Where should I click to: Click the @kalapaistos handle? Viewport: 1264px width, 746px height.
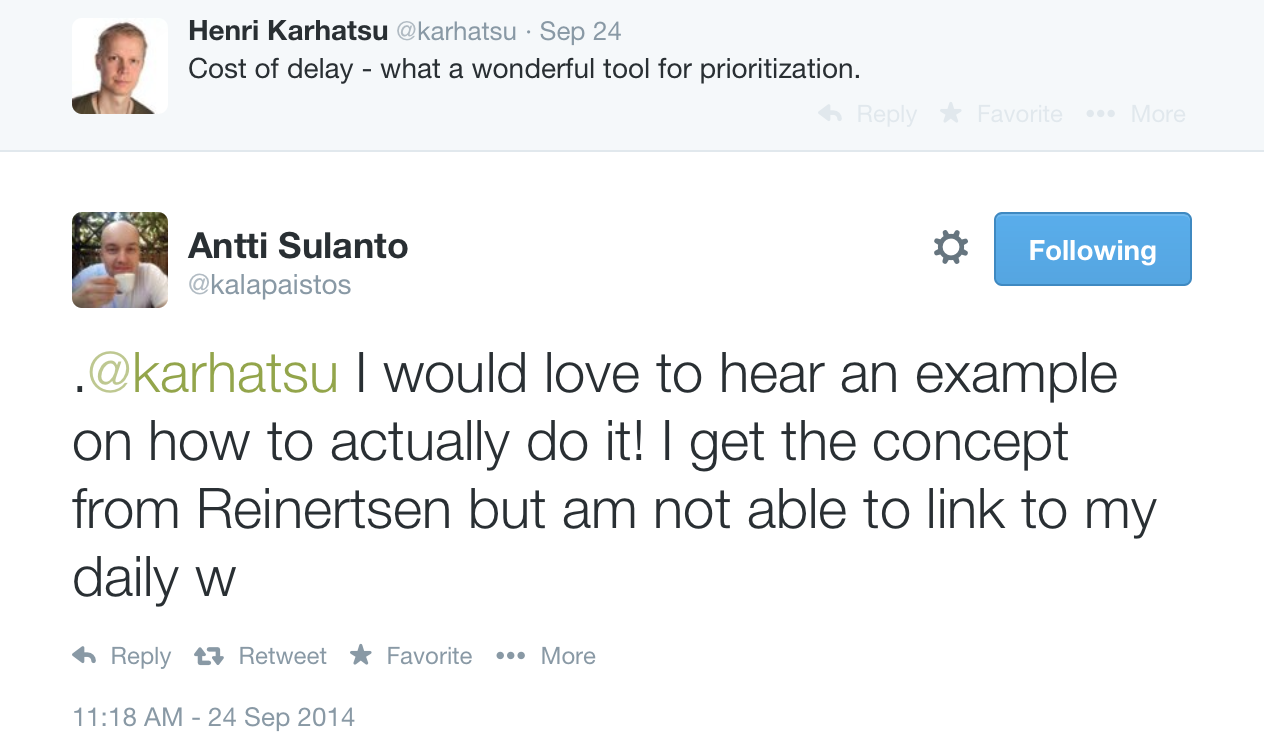point(270,285)
